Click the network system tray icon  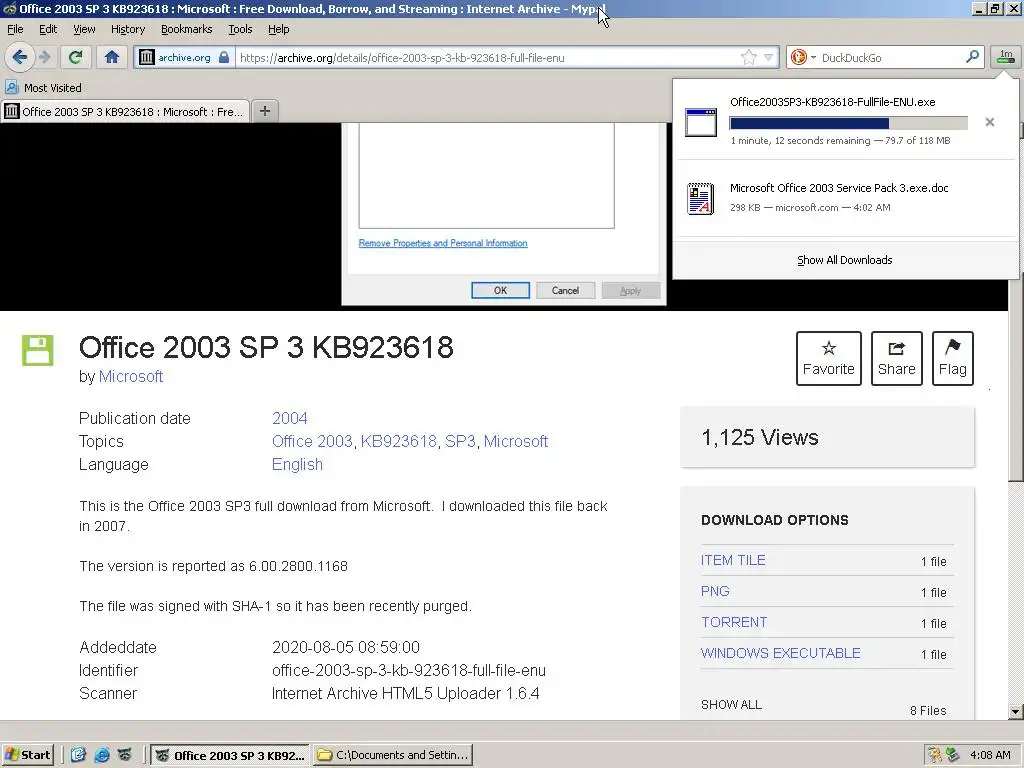click(953, 755)
